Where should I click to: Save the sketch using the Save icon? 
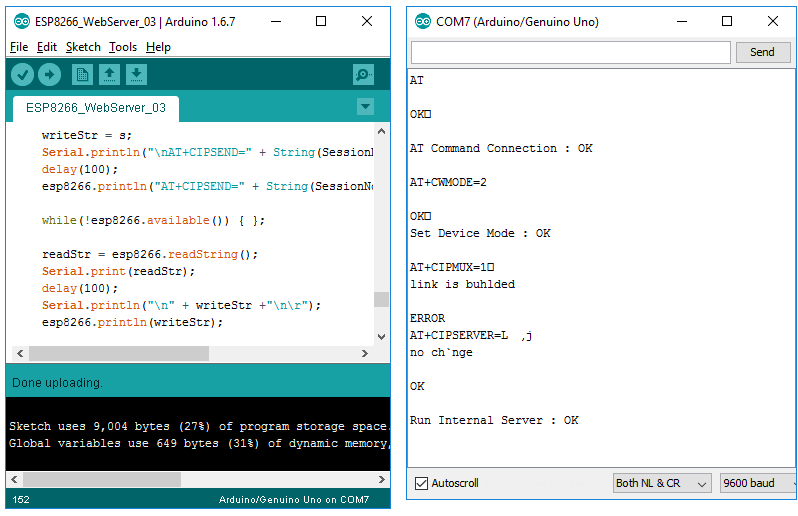136,75
